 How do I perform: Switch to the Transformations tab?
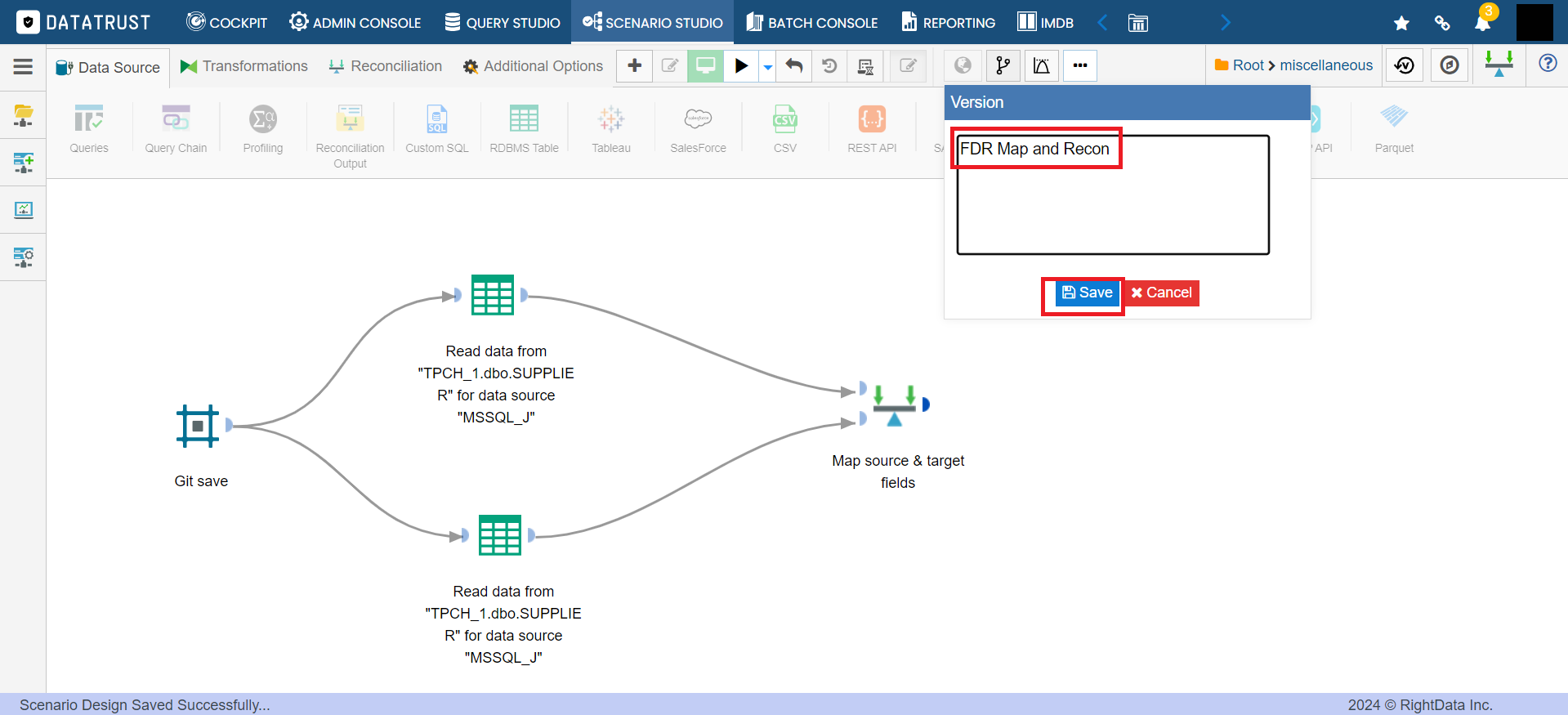tap(244, 66)
